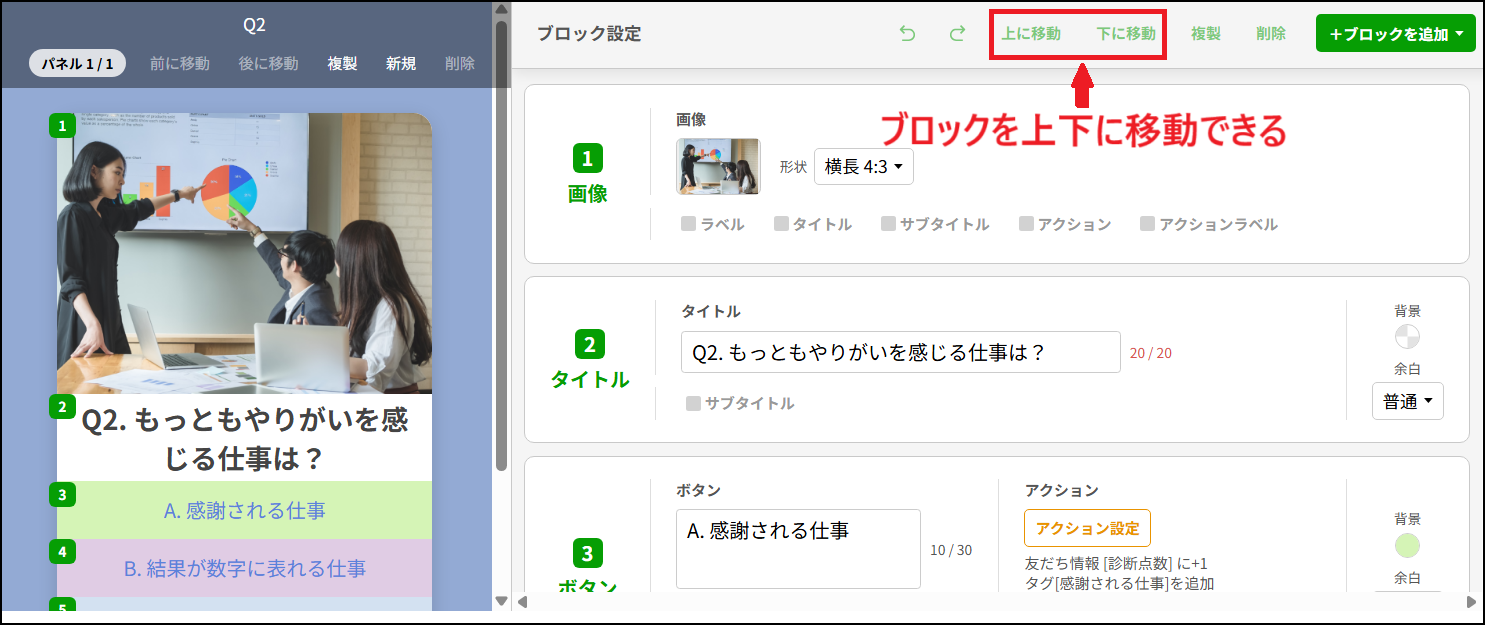Click text 友だち情報 [診断点数] に+1
Image resolution: width=1485 pixels, height=625 pixels.
click(1117, 563)
